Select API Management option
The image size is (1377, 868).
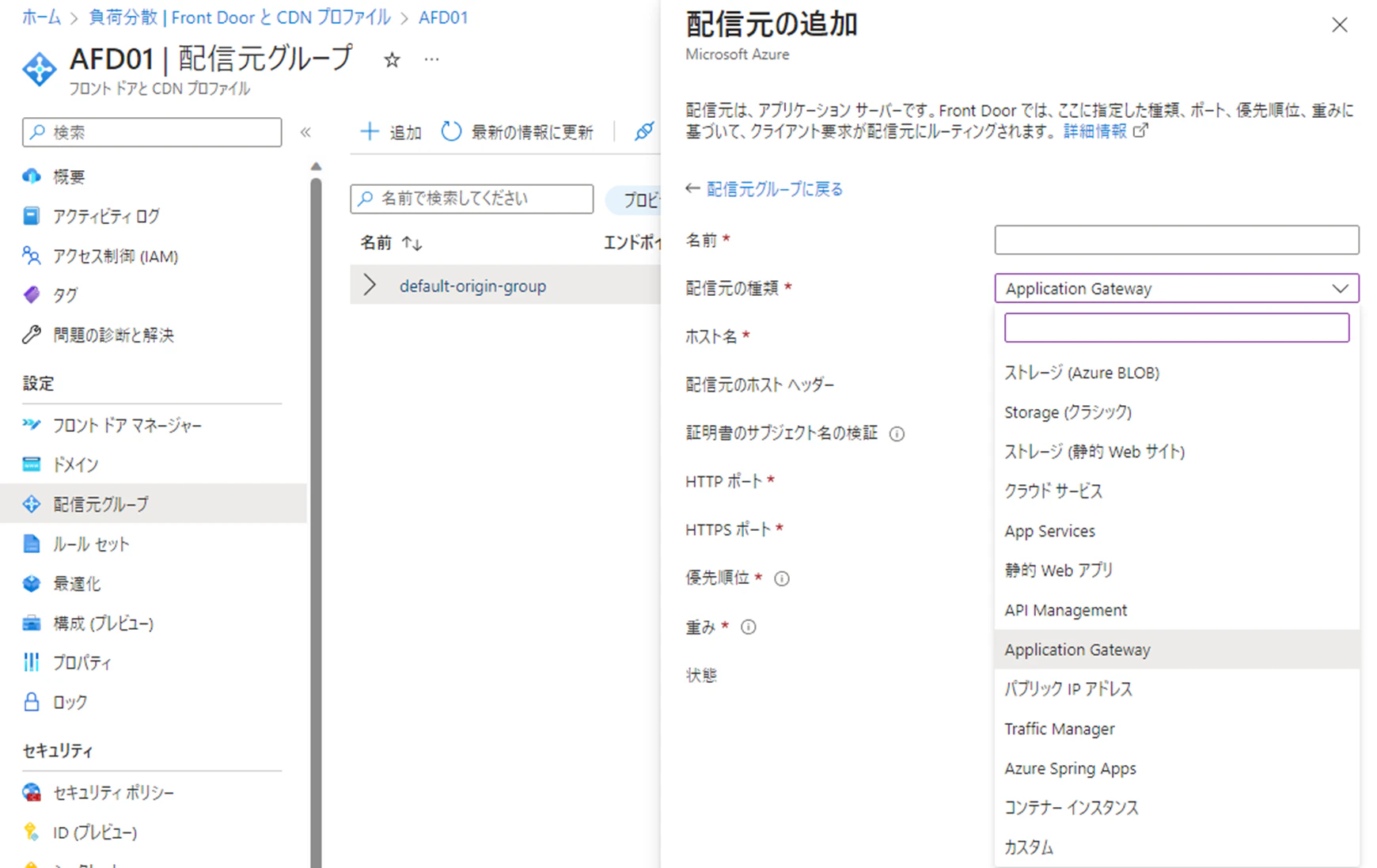(x=1177, y=610)
